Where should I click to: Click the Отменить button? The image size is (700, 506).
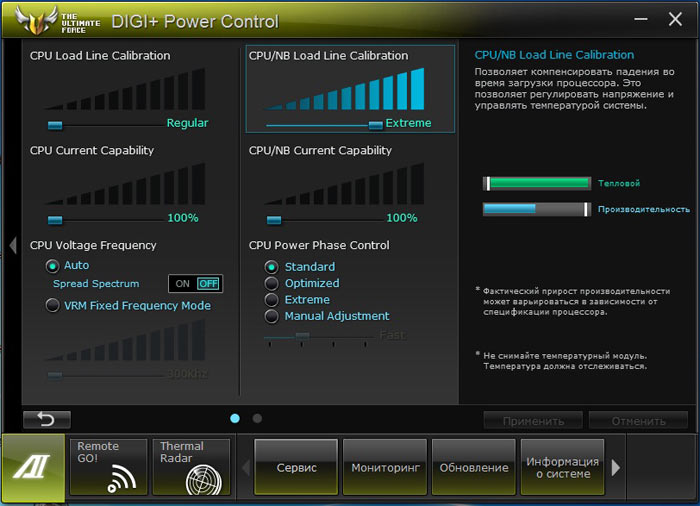coord(638,421)
